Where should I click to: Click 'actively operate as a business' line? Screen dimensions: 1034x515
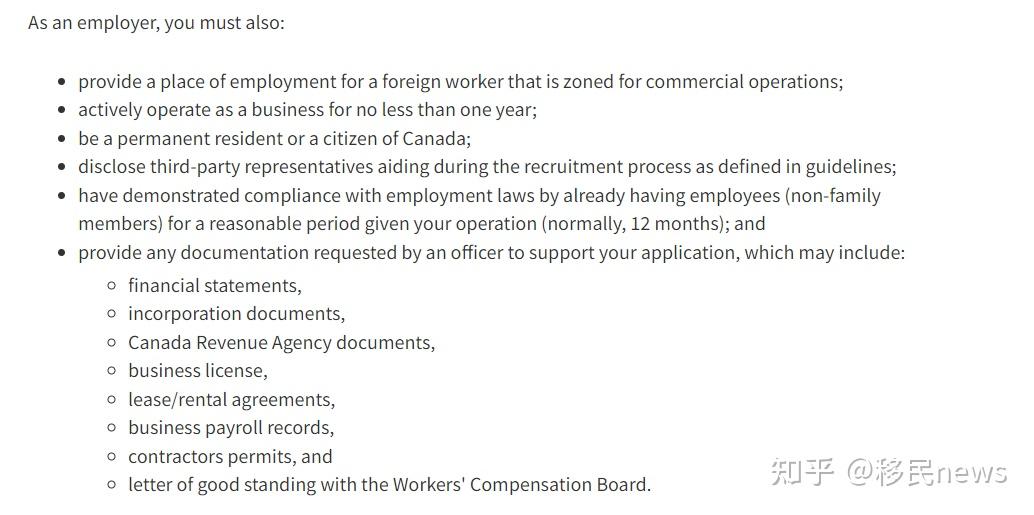click(x=308, y=109)
